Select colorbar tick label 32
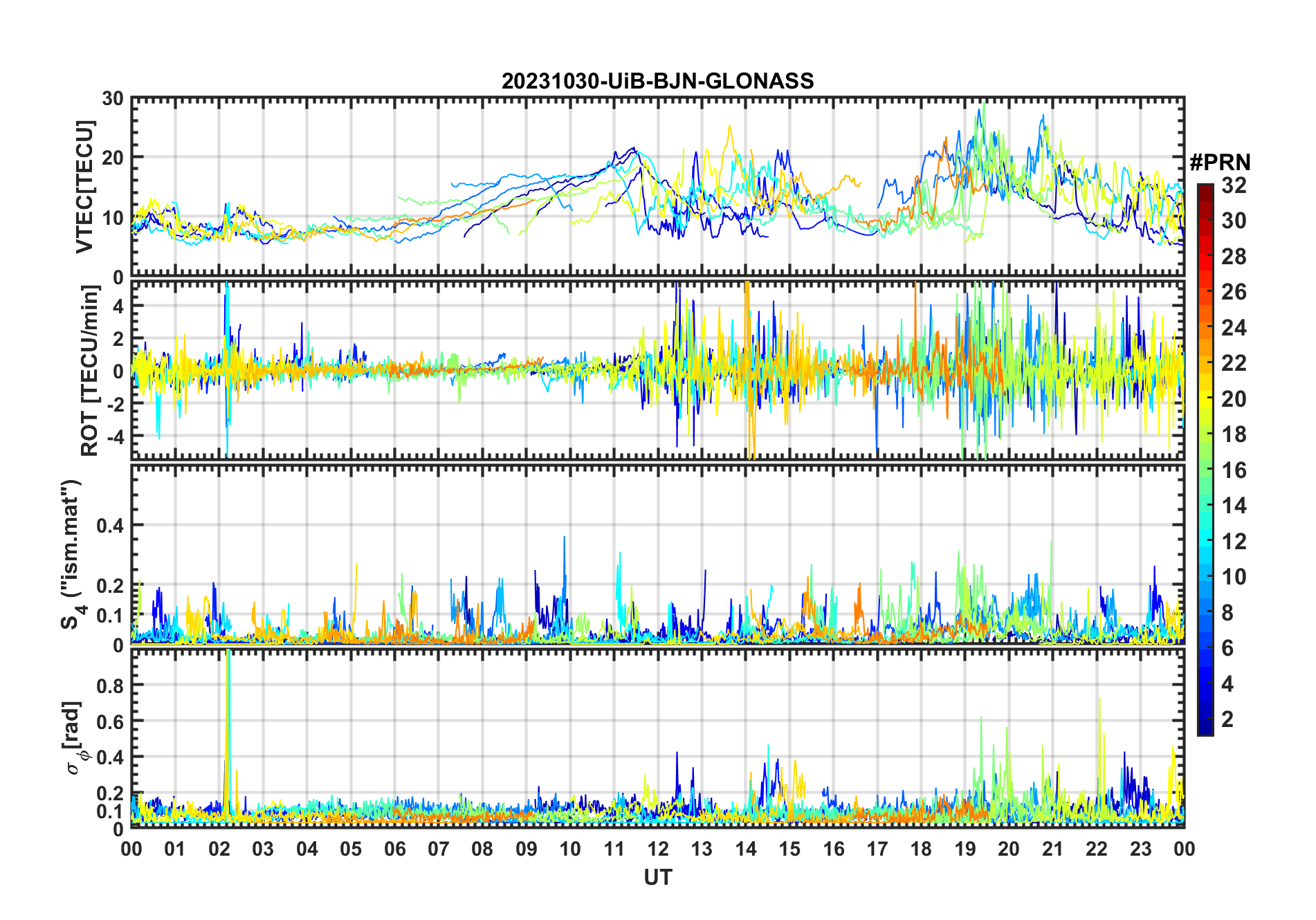1316x920 pixels. click(x=1234, y=185)
